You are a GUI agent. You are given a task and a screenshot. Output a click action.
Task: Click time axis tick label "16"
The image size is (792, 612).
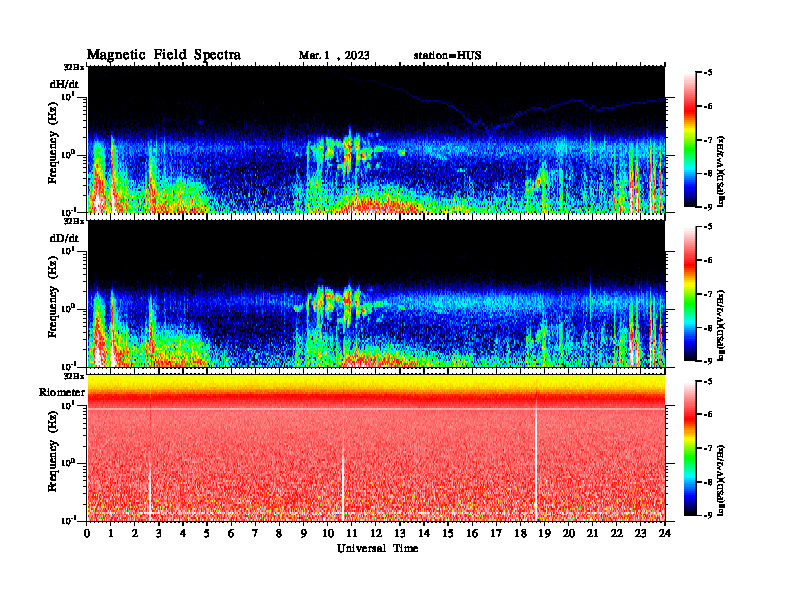pyautogui.click(x=472, y=534)
